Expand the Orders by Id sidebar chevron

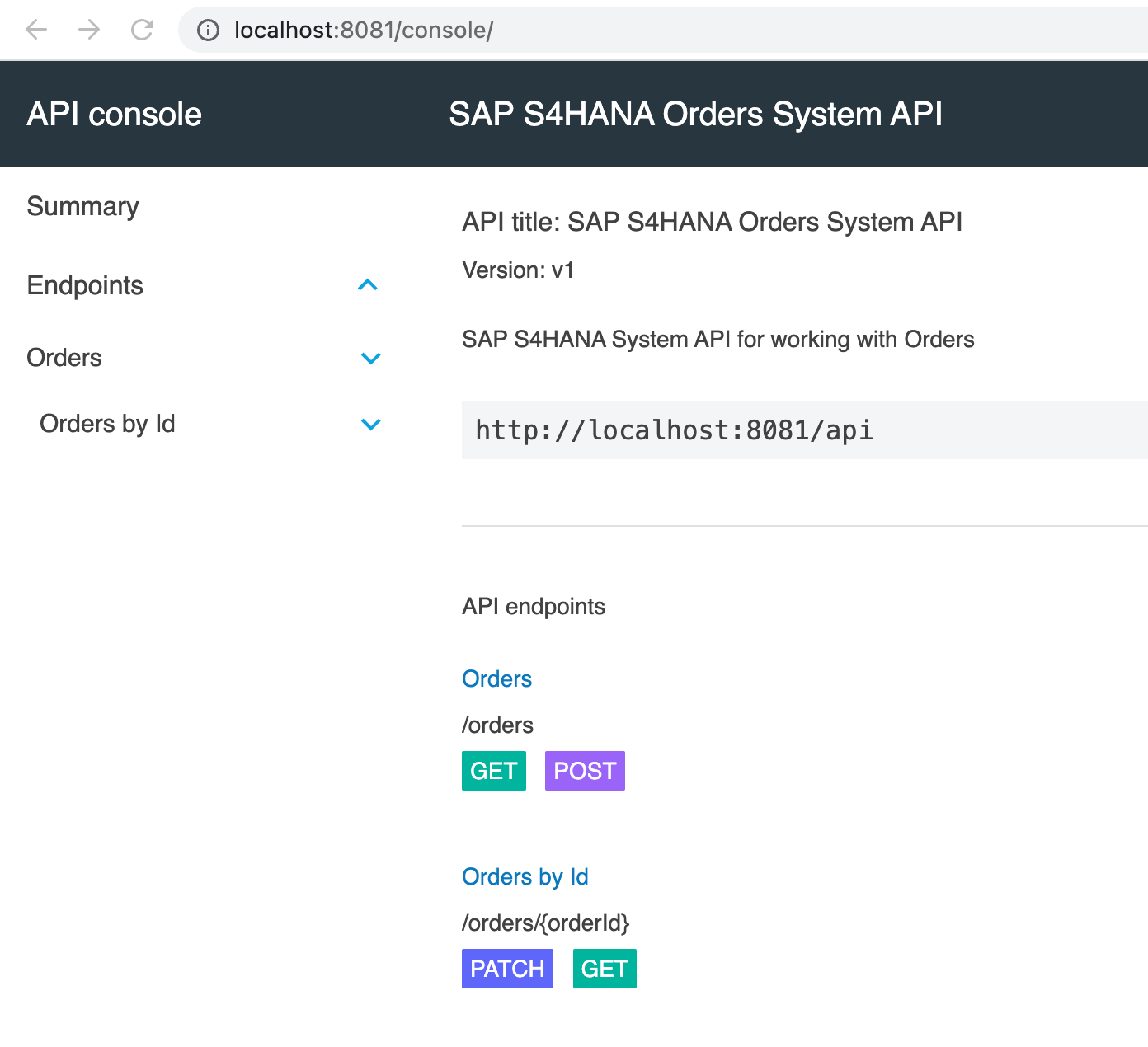click(x=371, y=424)
